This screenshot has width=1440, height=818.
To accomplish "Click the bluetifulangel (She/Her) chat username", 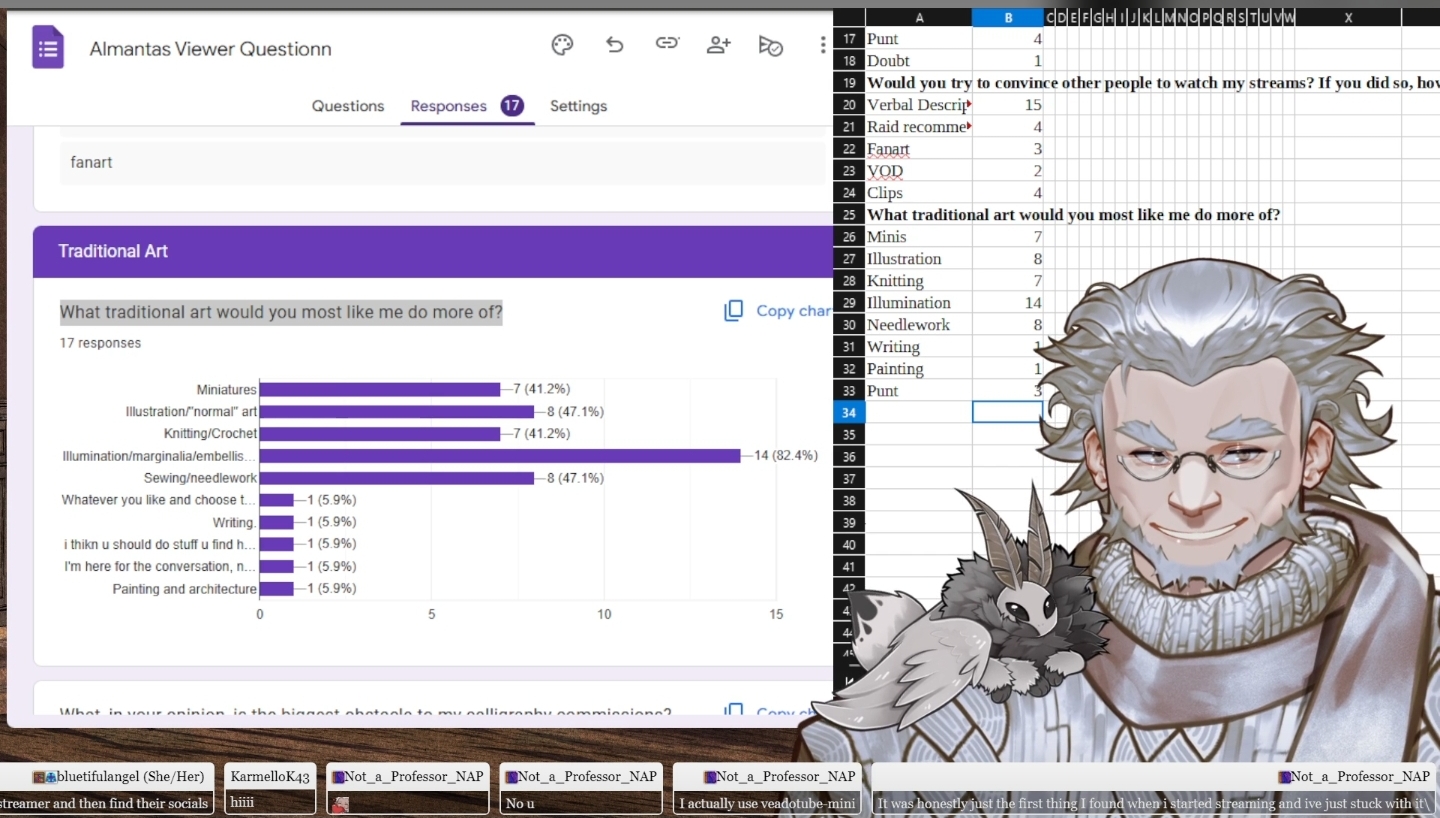I will click(130, 776).
